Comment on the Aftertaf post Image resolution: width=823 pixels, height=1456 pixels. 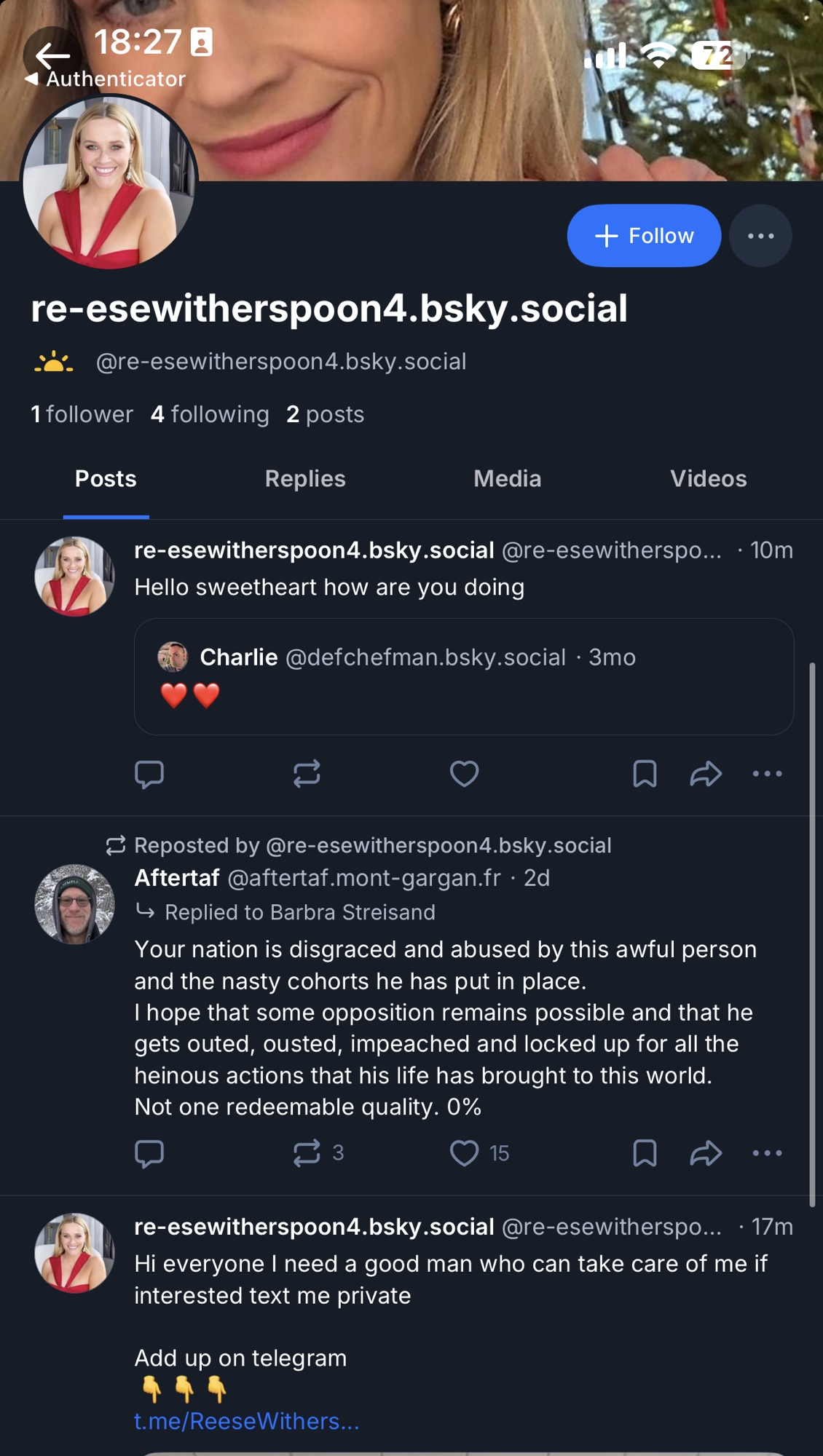[x=149, y=1153]
